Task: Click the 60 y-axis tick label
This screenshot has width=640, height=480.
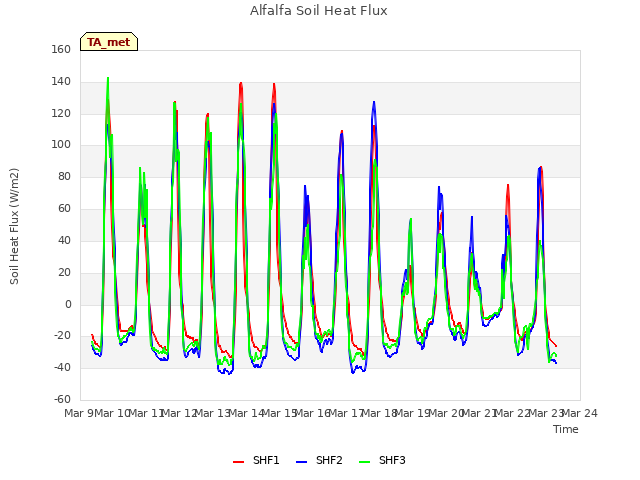Action: coord(64,209)
